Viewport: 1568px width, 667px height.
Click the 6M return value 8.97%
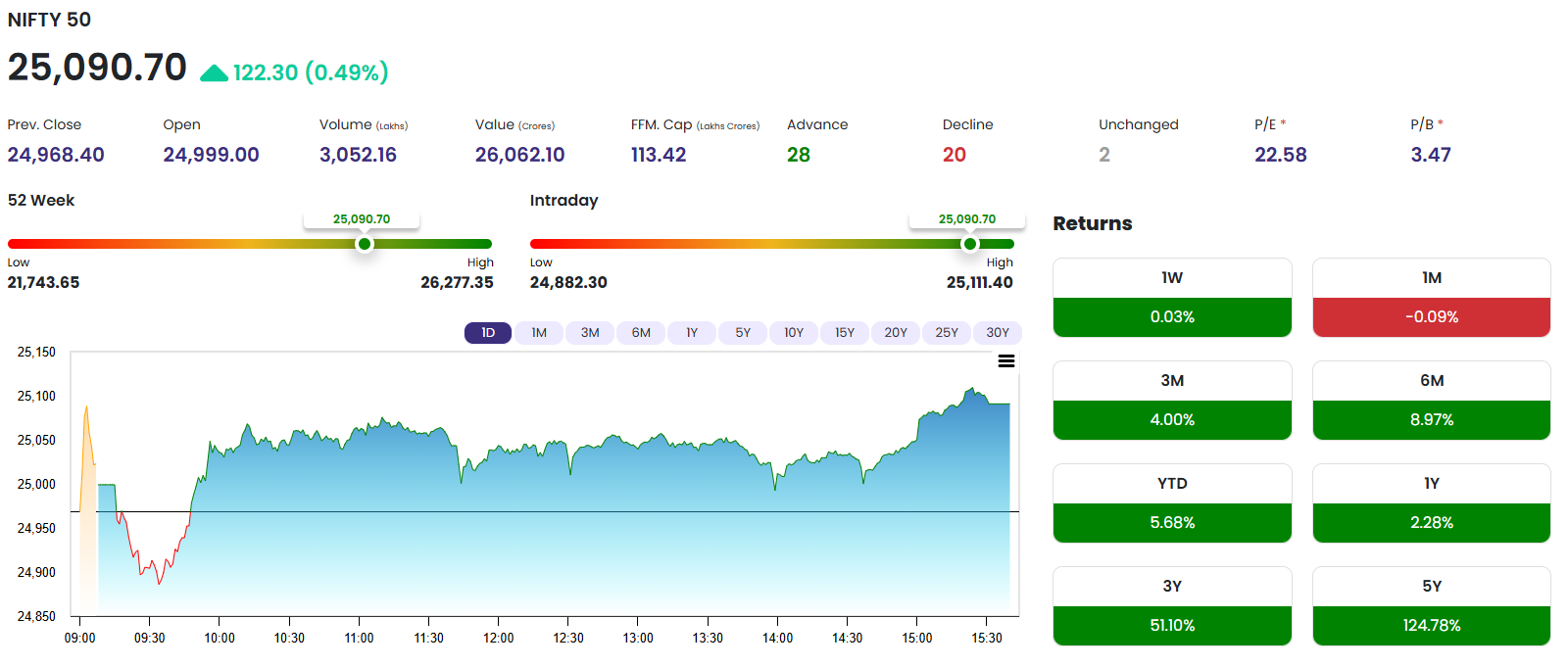[x=1432, y=420]
